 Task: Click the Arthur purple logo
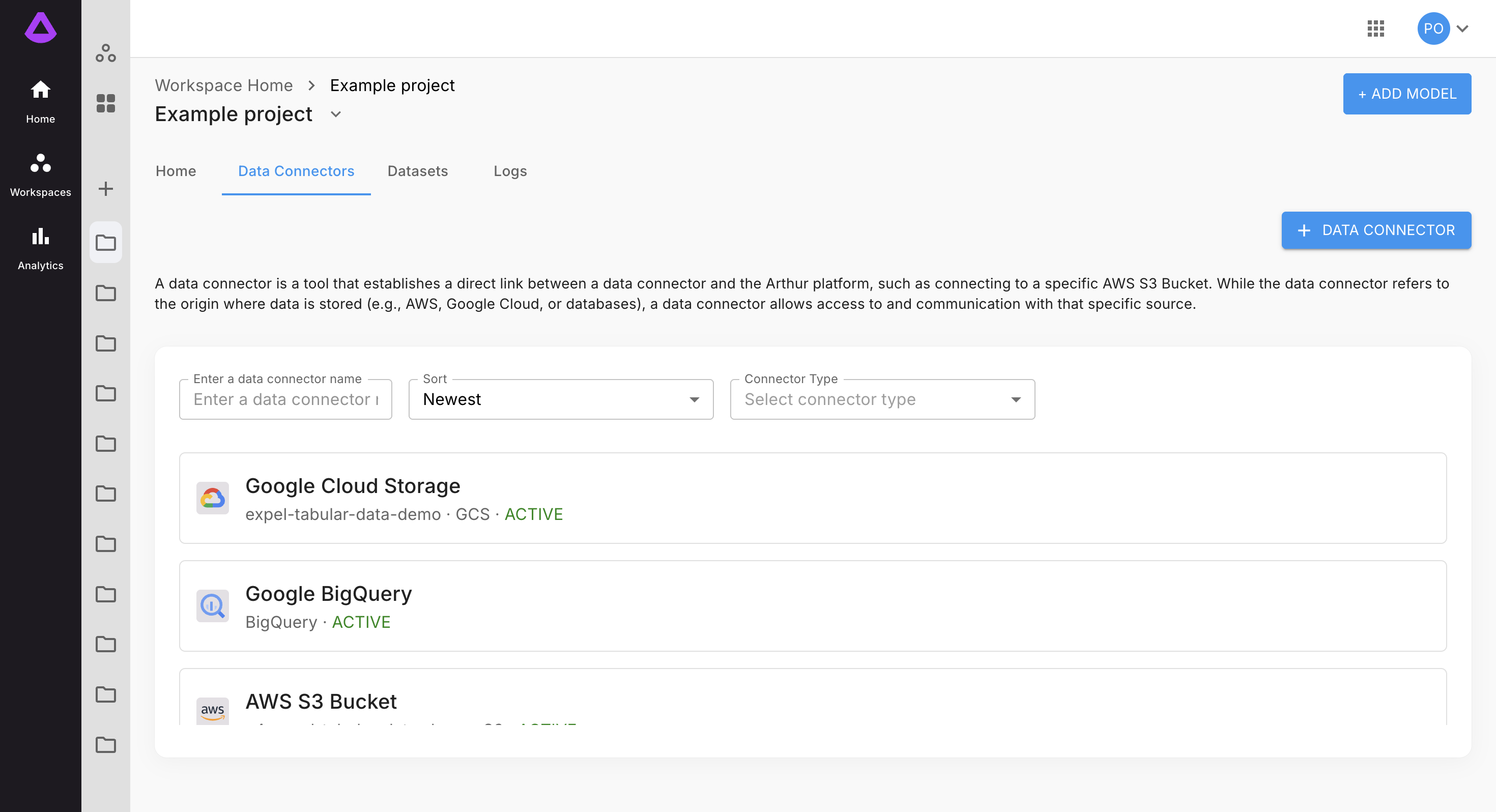point(40,27)
